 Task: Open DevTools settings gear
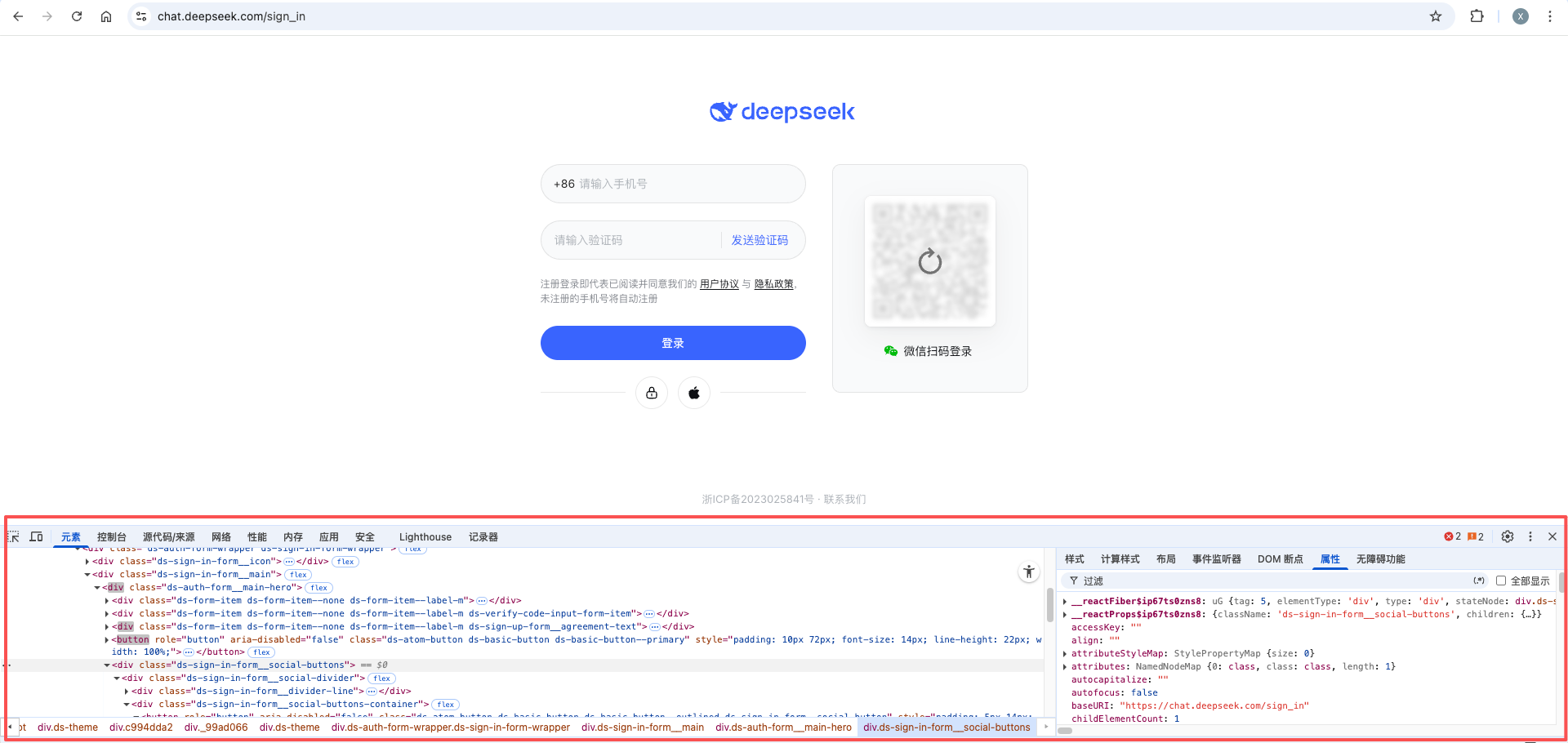1508,536
